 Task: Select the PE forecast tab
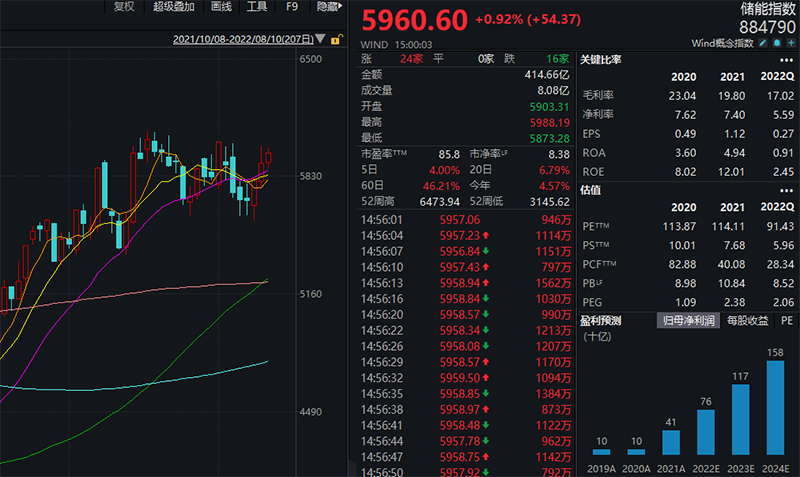tap(787, 320)
